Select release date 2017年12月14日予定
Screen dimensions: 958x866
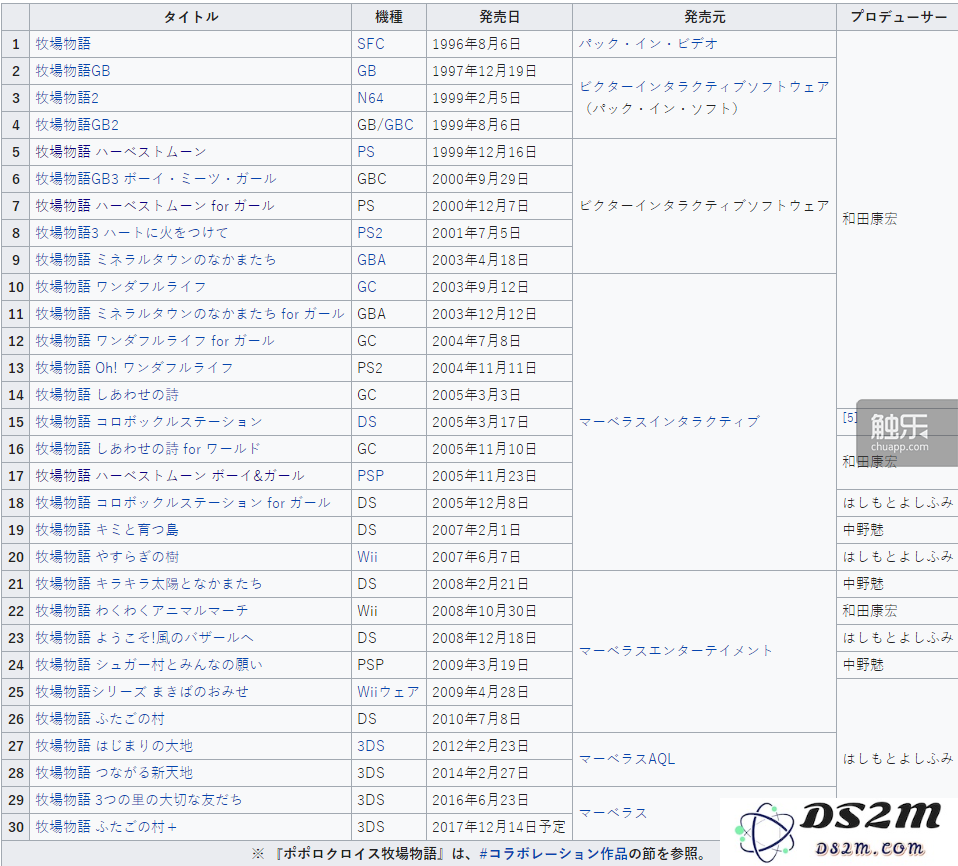(499, 827)
